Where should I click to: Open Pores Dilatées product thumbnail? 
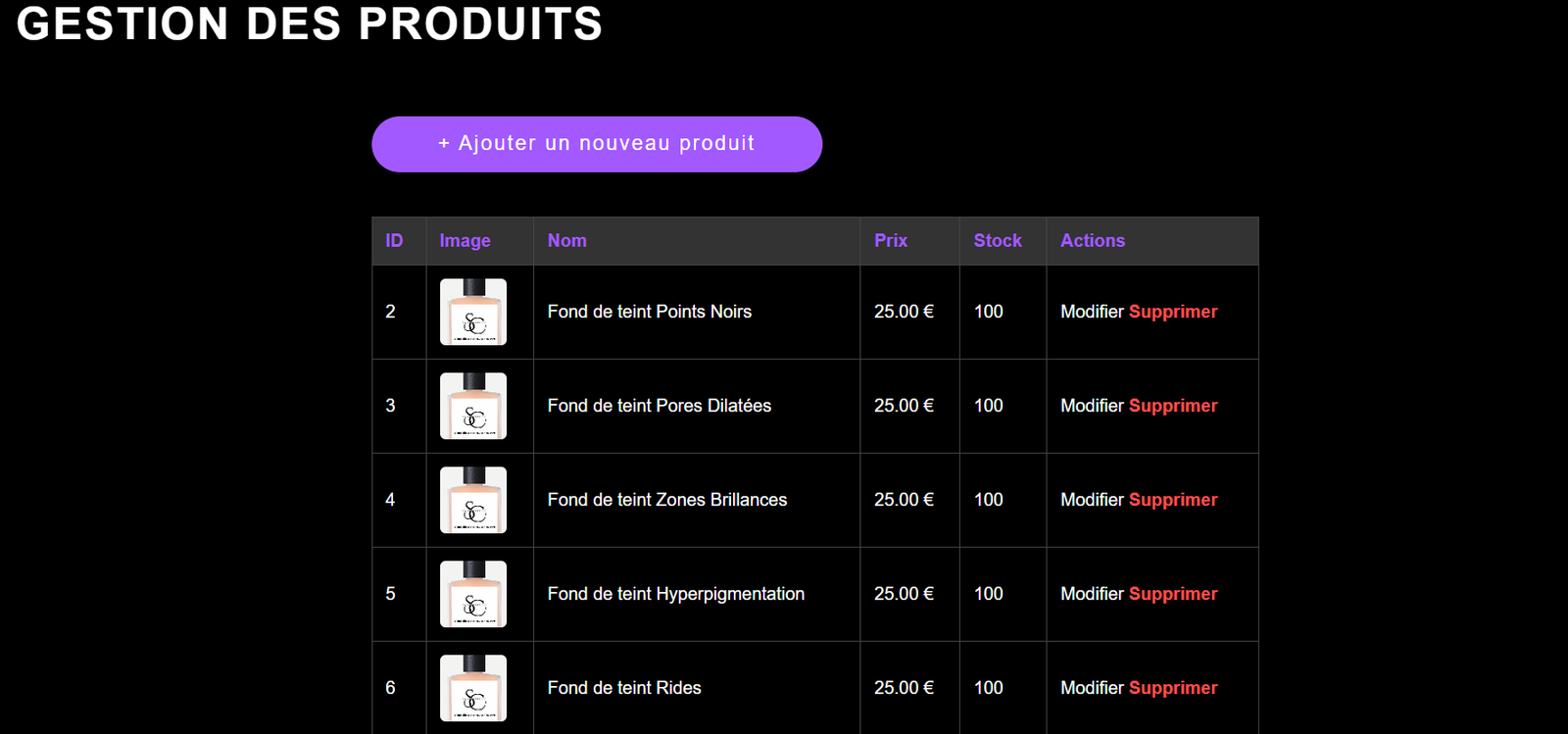(x=473, y=406)
